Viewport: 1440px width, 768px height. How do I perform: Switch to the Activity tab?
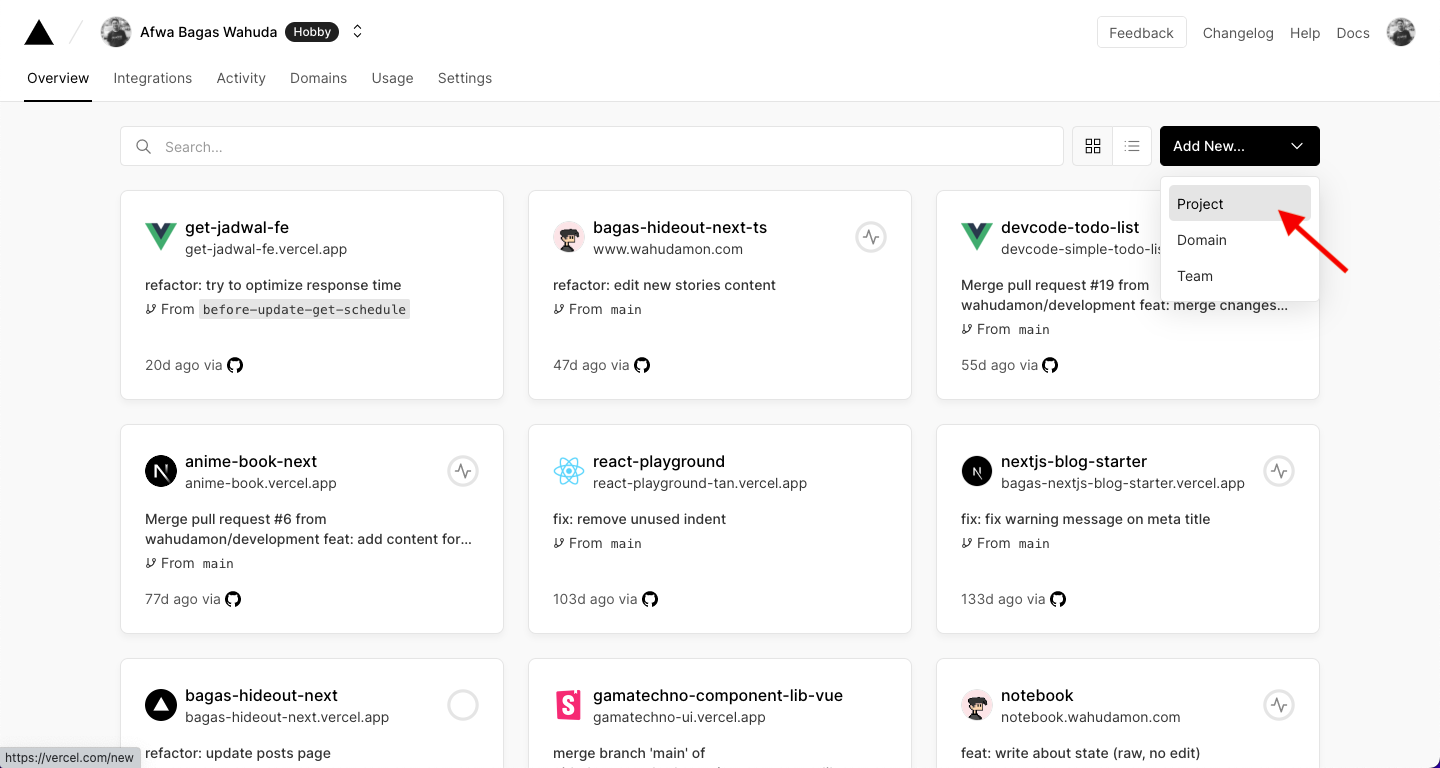point(241,78)
